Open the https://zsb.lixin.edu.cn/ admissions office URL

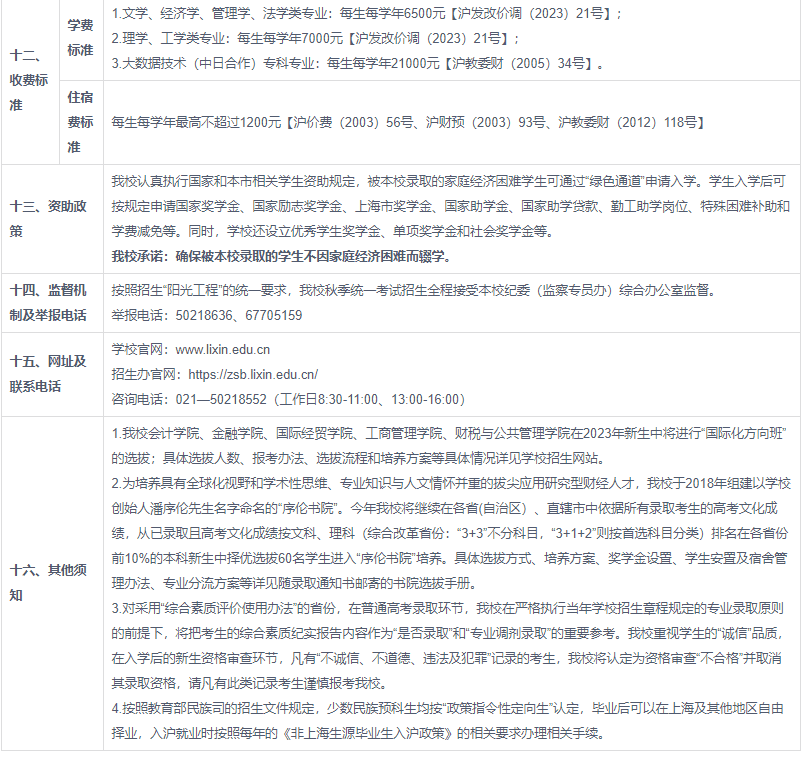point(252,374)
